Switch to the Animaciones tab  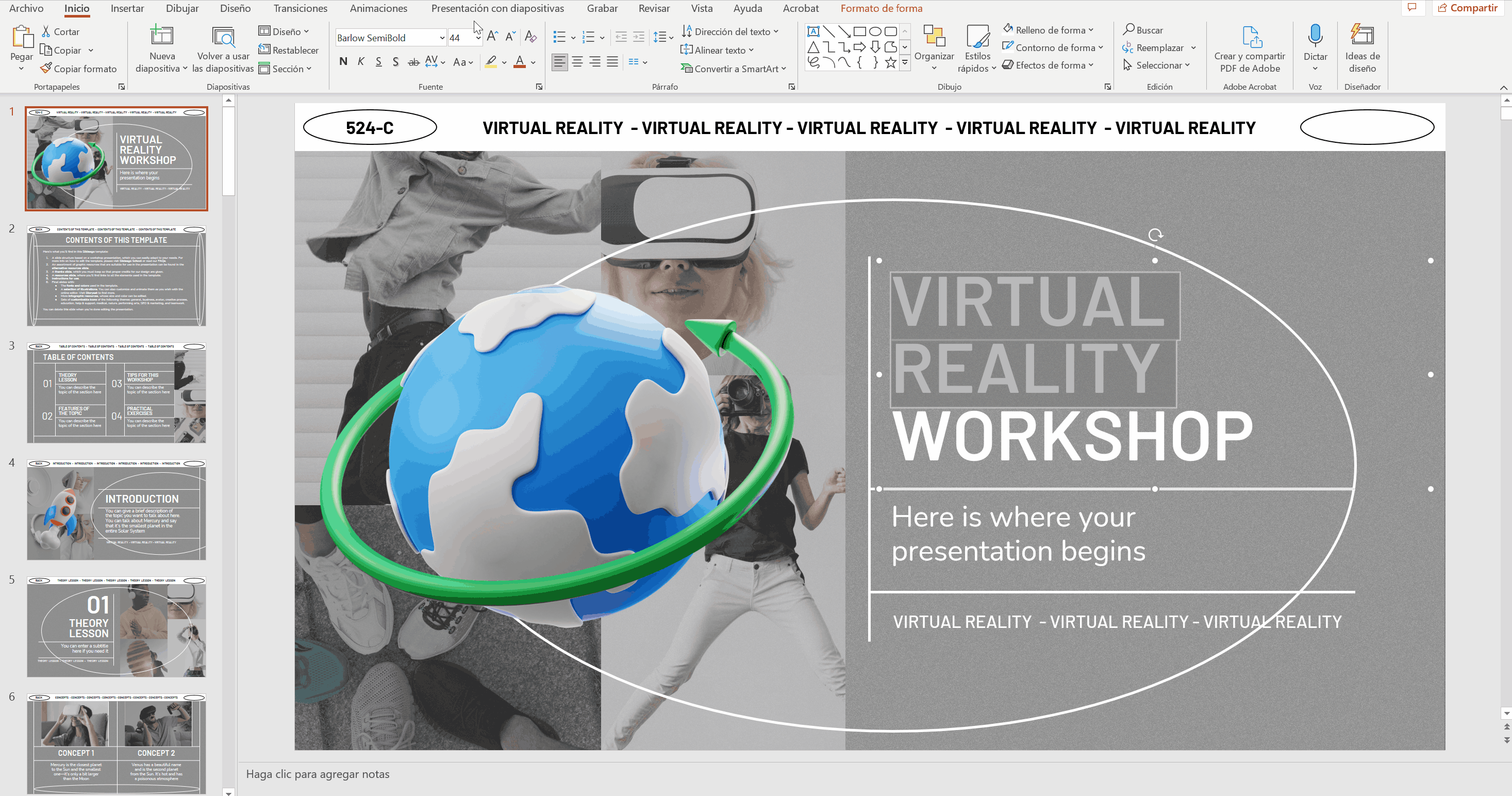coord(378,8)
